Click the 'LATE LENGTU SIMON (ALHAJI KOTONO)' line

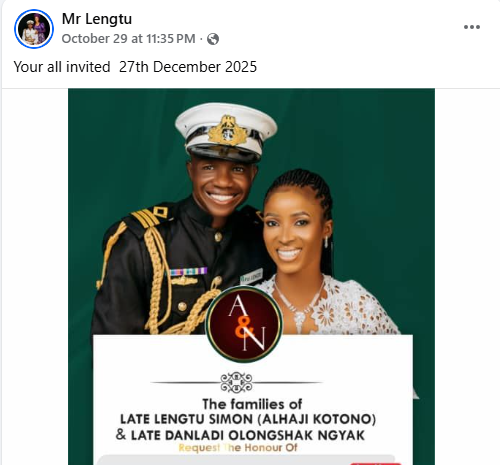pyautogui.click(x=248, y=419)
